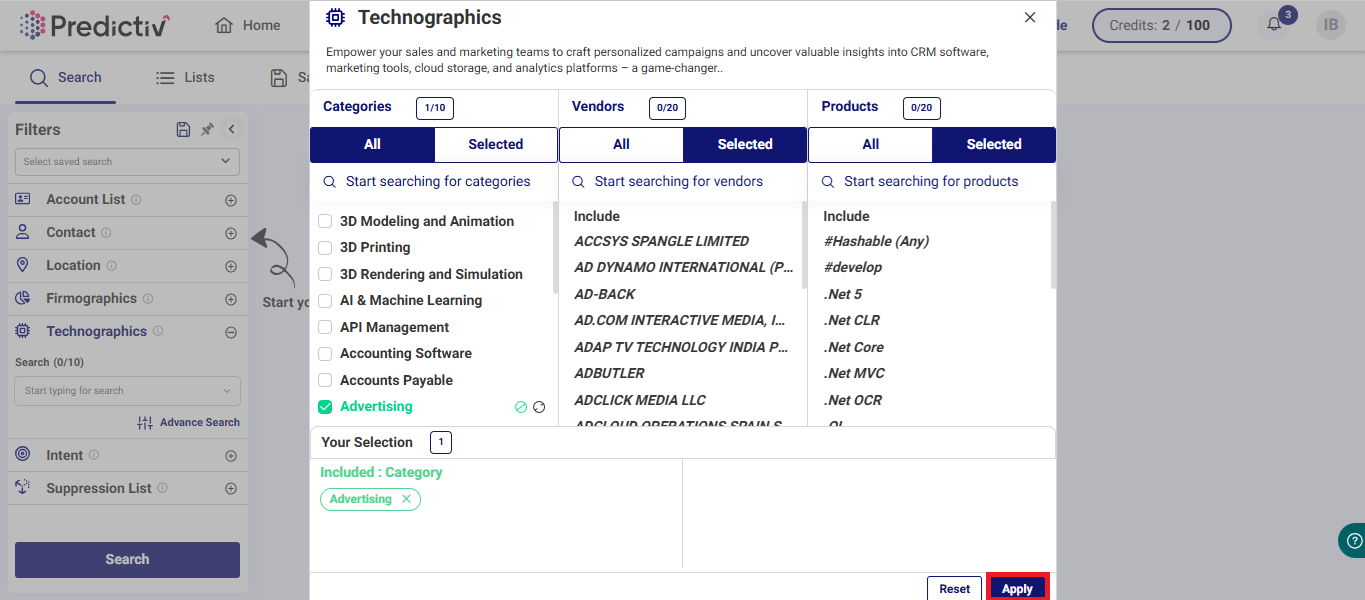
Task: Check the API Management checkbox
Action: pyautogui.click(x=325, y=327)
